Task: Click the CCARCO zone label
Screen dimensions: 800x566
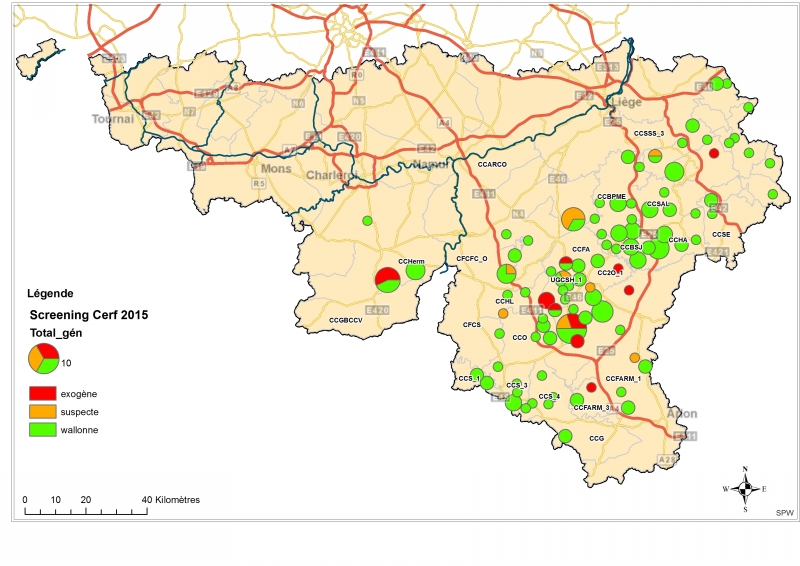Action: point(493,163)
